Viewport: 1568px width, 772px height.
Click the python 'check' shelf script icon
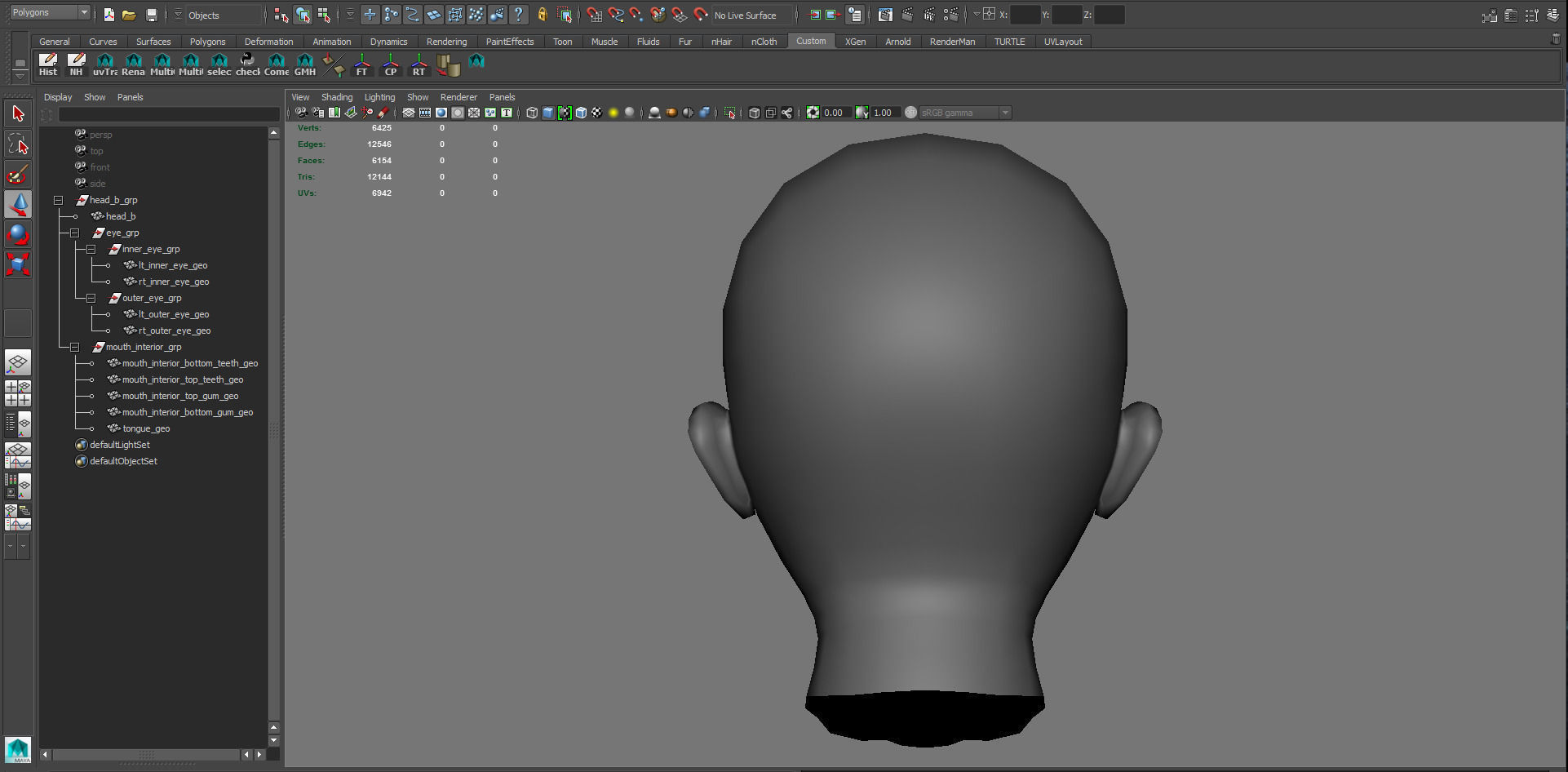coord(247,64)
